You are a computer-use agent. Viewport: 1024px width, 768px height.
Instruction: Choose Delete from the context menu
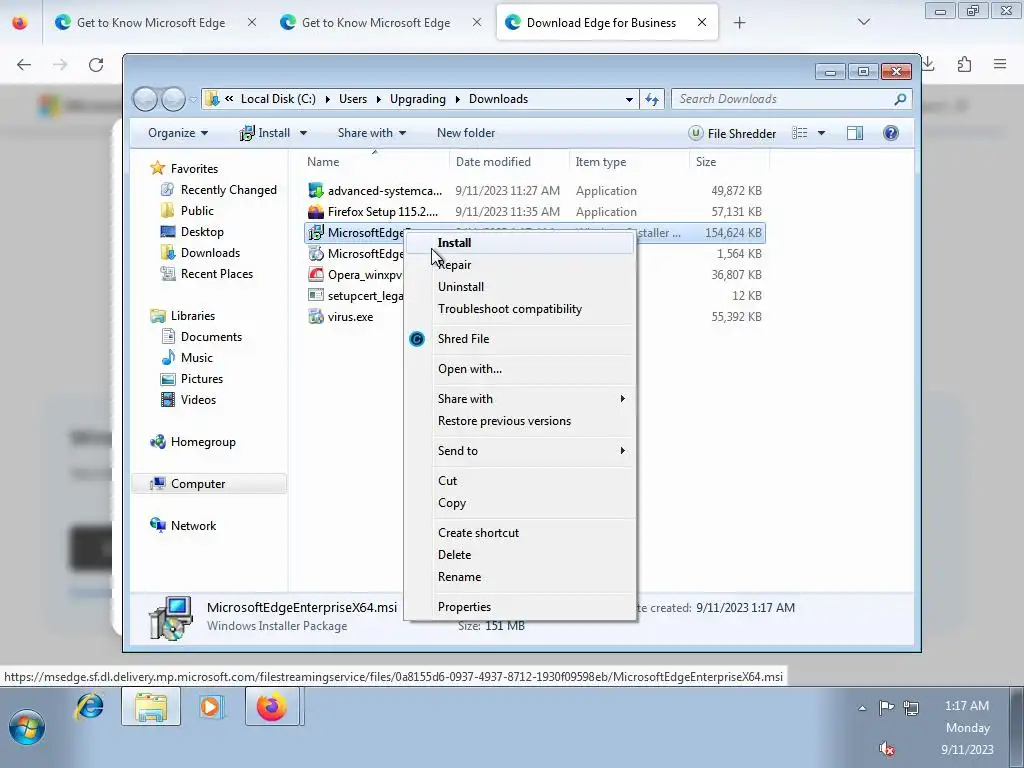click(454, 555)
